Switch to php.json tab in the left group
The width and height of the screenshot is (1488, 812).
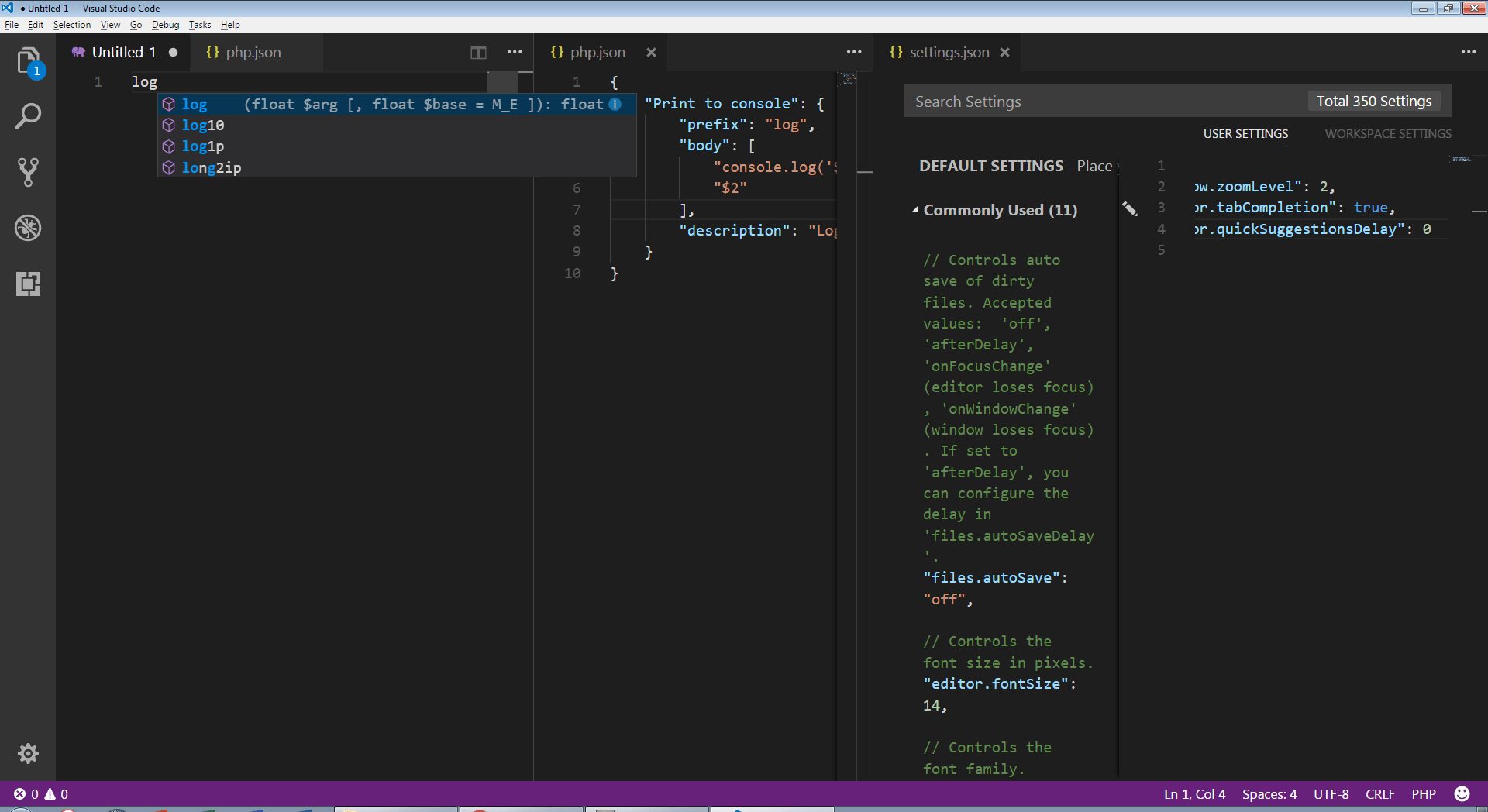pos(253,53)
